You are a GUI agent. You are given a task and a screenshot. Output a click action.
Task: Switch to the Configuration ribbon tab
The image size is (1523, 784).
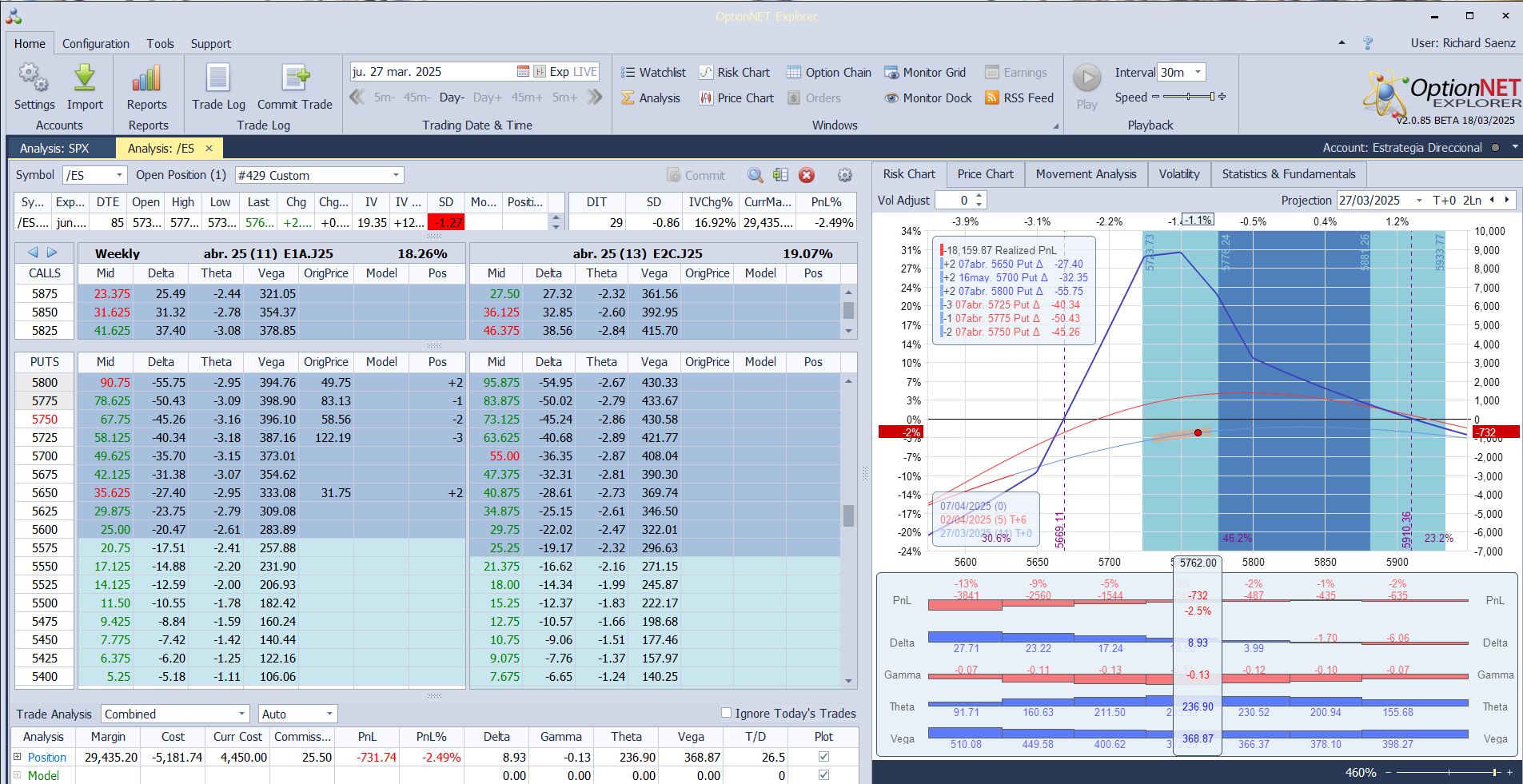pos(96,44)
